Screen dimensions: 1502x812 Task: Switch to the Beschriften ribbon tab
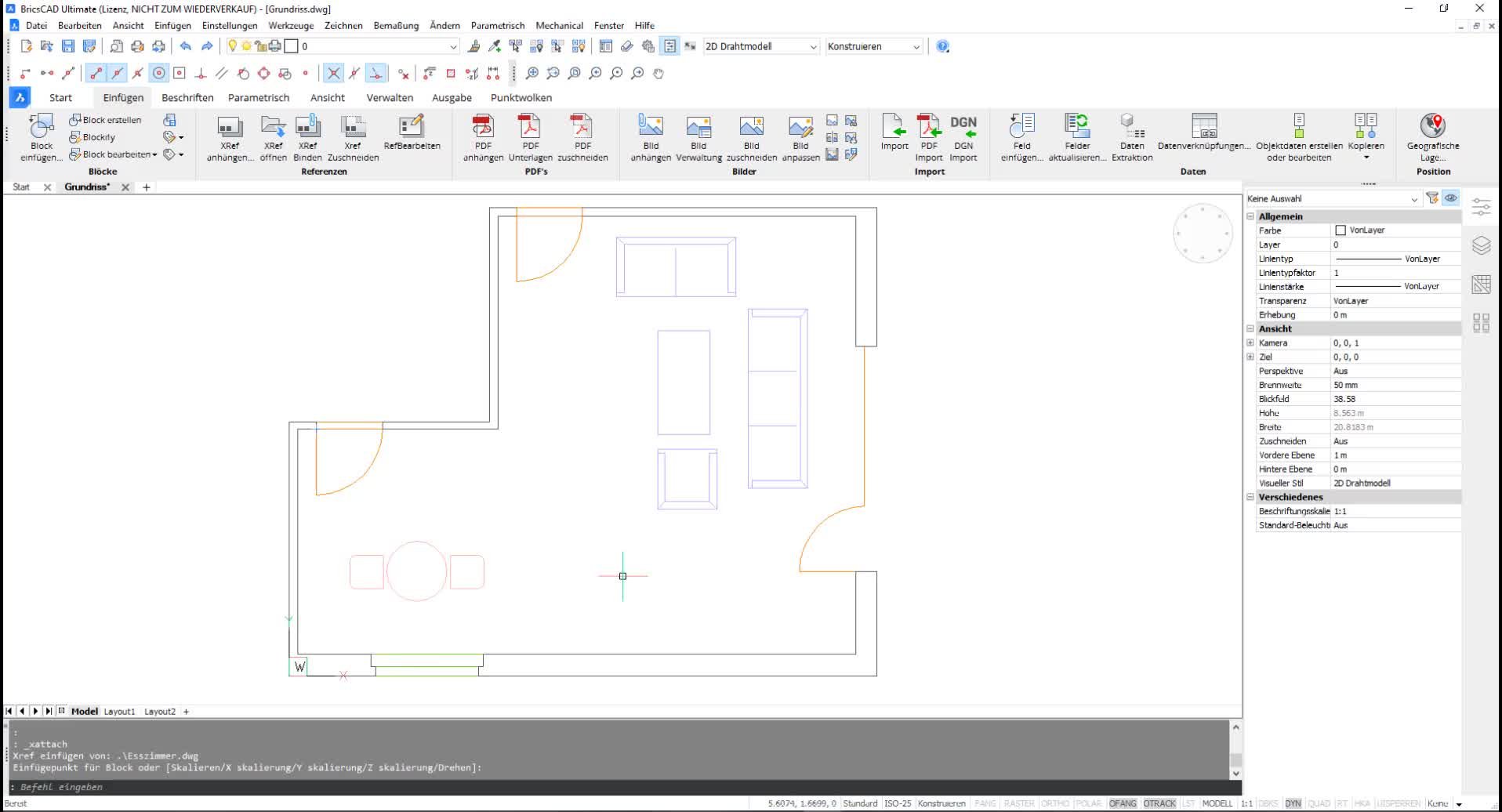tap(187, 97)
